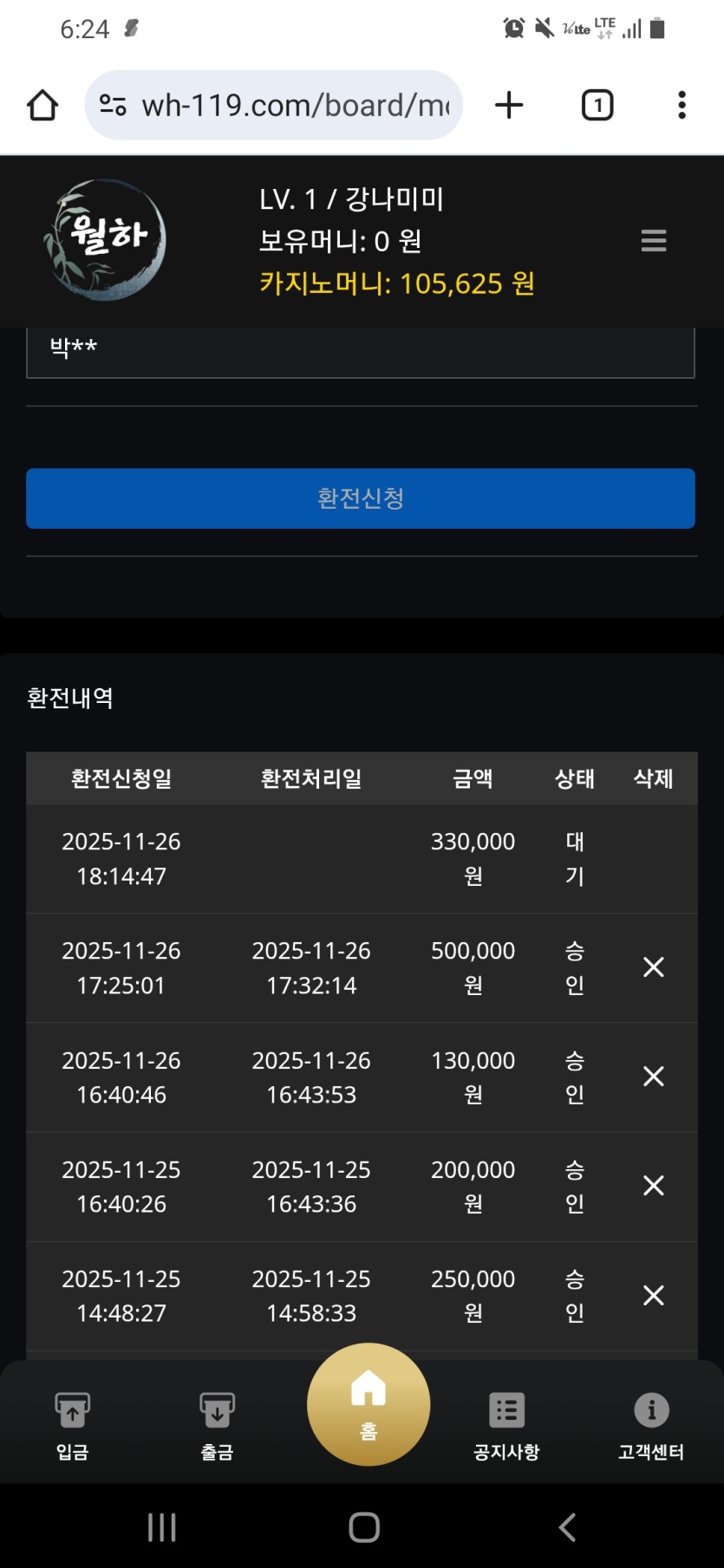Open 고객센터 customer center
Image resolution: width=724 pixels, height=1568 pixels.
pyautogui.click(x=651, y=1422)
